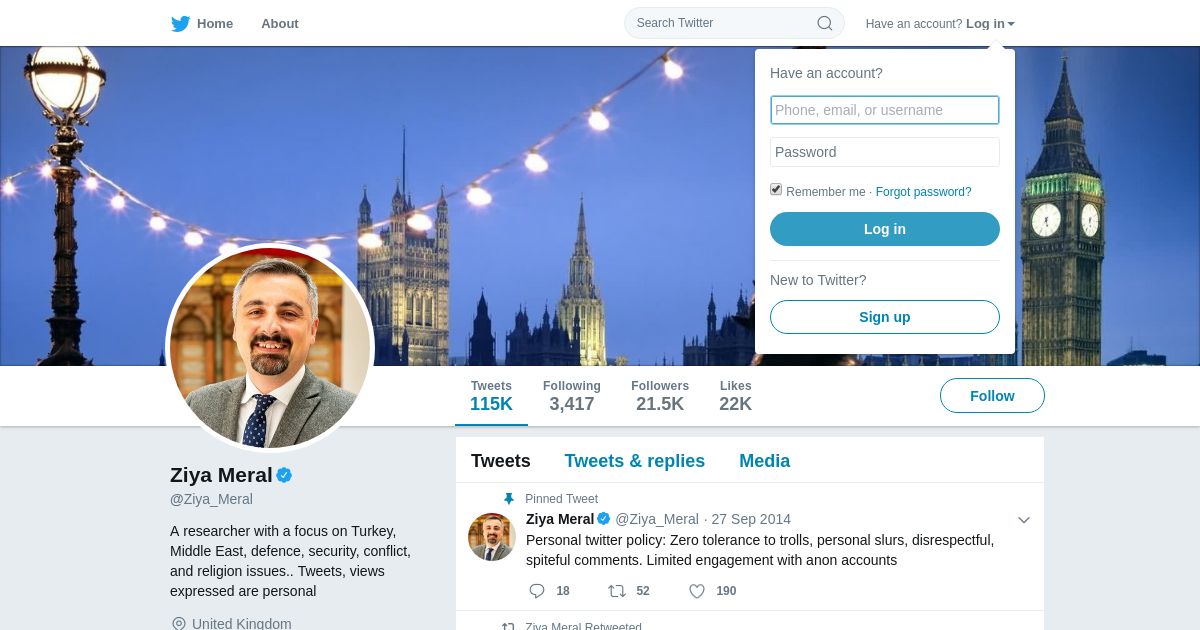Expand the Log in dropdown caret
Screen dimensions: 1200x630
1011,24
